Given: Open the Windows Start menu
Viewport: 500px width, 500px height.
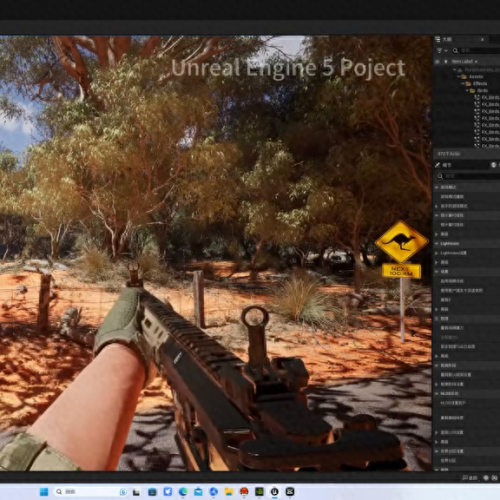Looking at the screenshot, I should coord(44,492).
